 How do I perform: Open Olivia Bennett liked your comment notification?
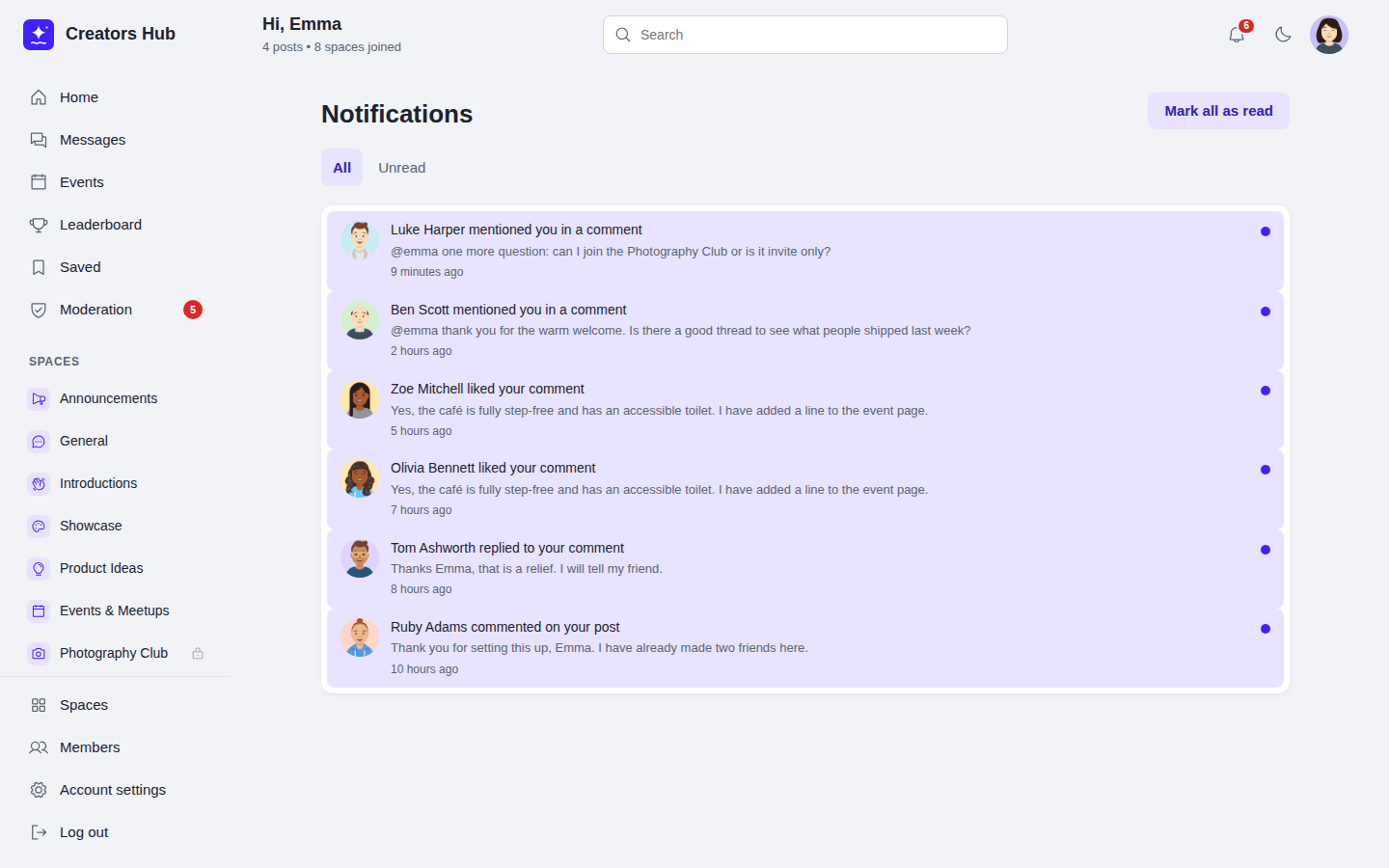[x=805, y=489]
